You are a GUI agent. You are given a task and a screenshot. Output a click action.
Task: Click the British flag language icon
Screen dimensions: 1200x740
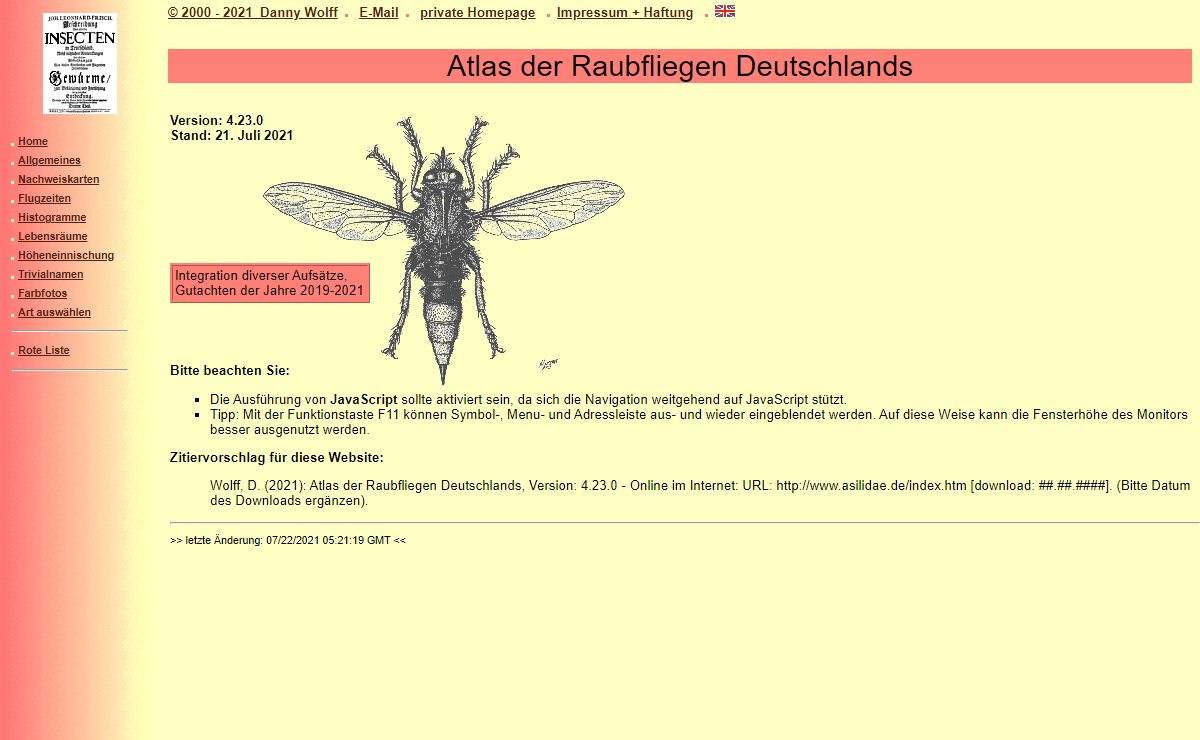[725, 11]
